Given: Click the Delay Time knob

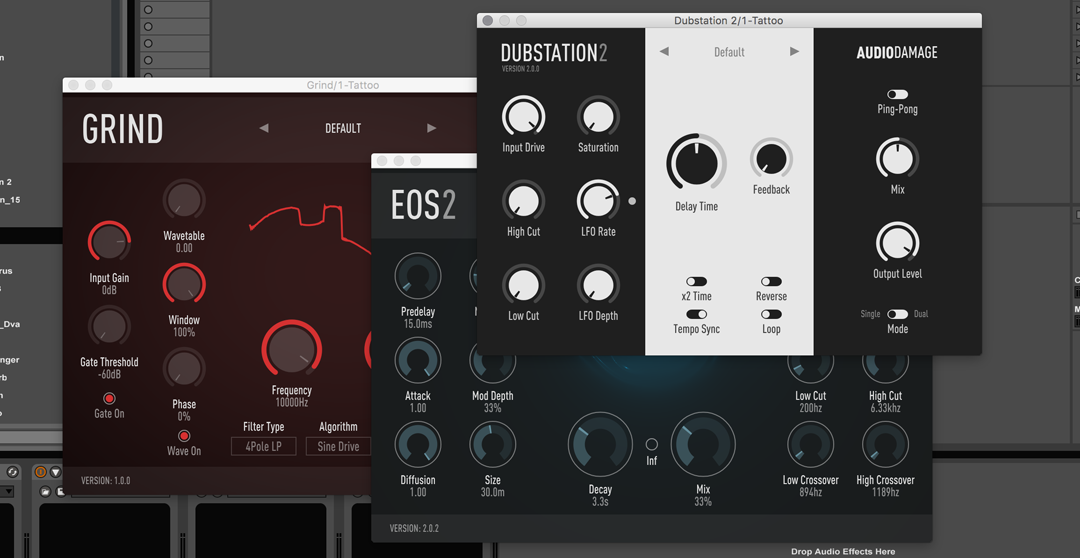Looking at the screenshot, I should (696, 162).
